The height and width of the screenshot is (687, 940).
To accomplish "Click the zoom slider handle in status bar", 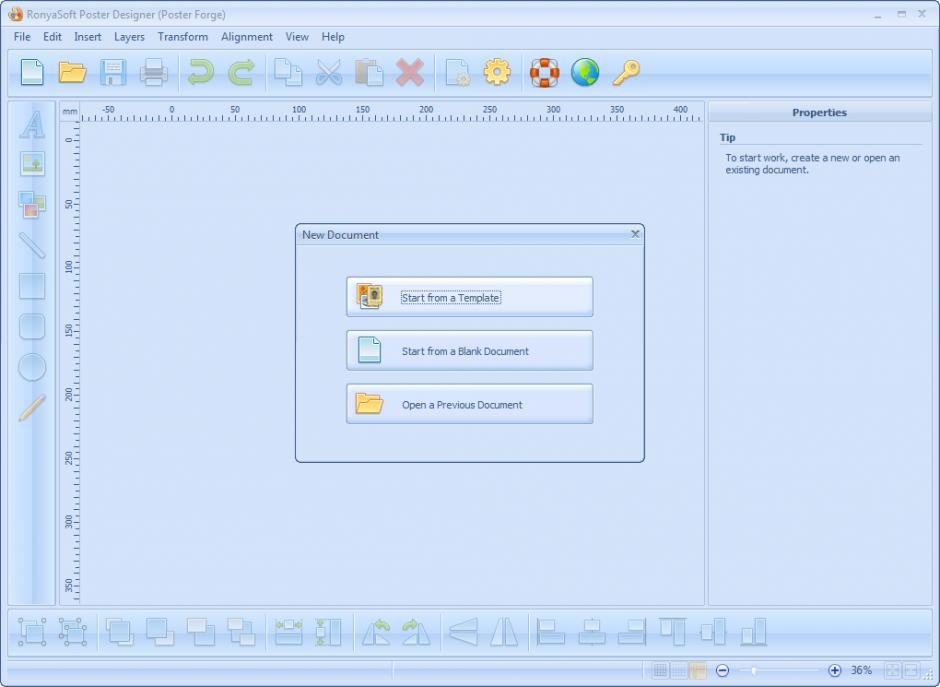I will point(754,670).
